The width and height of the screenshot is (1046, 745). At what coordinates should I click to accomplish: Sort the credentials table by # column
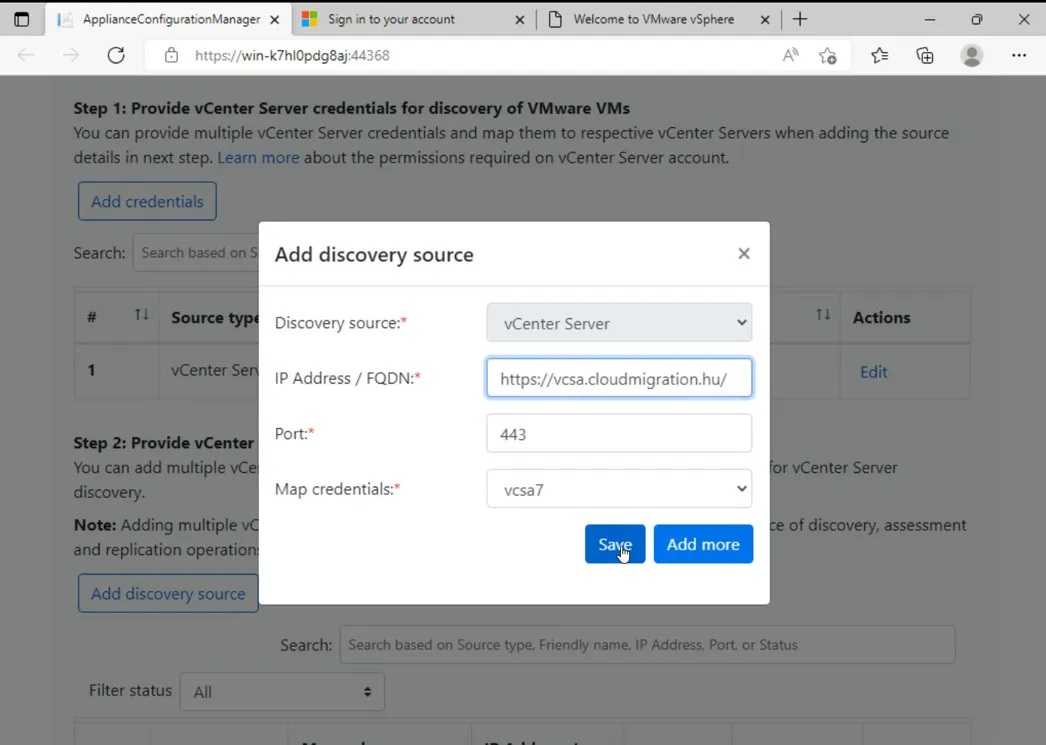click(x=141, y=315)
